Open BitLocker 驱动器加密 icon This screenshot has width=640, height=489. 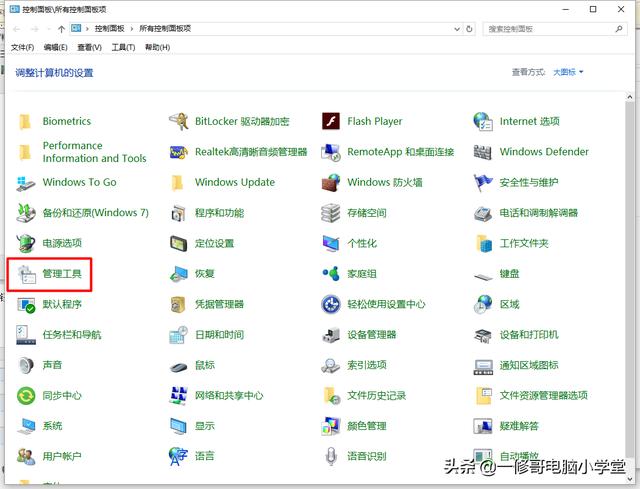point(178,122)
